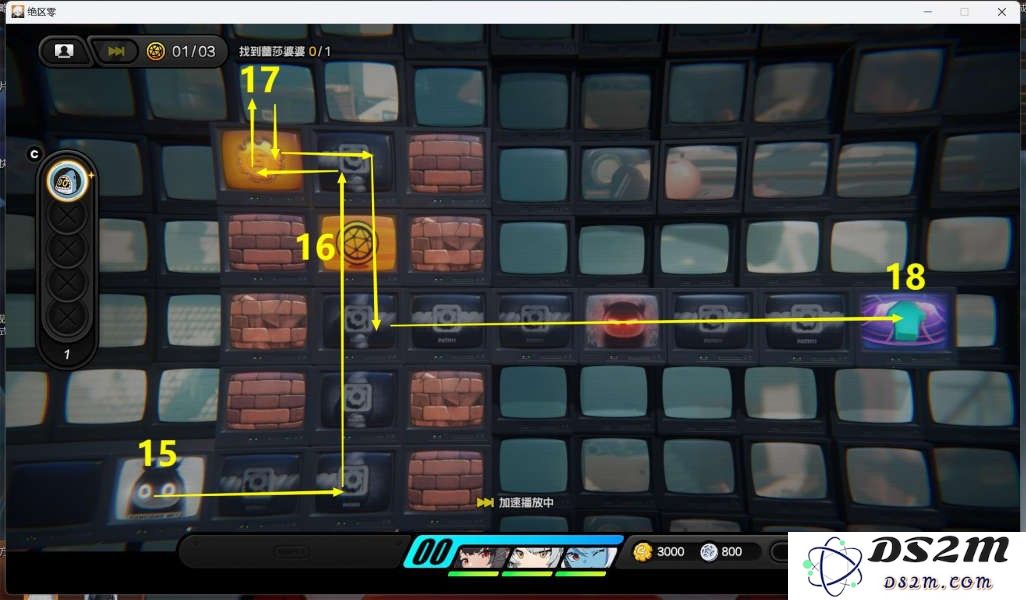The height and width of the screenshot is (600, 1026).
Task: Click the 加速播放中 speed-up indicator
Action: (516, 503)
